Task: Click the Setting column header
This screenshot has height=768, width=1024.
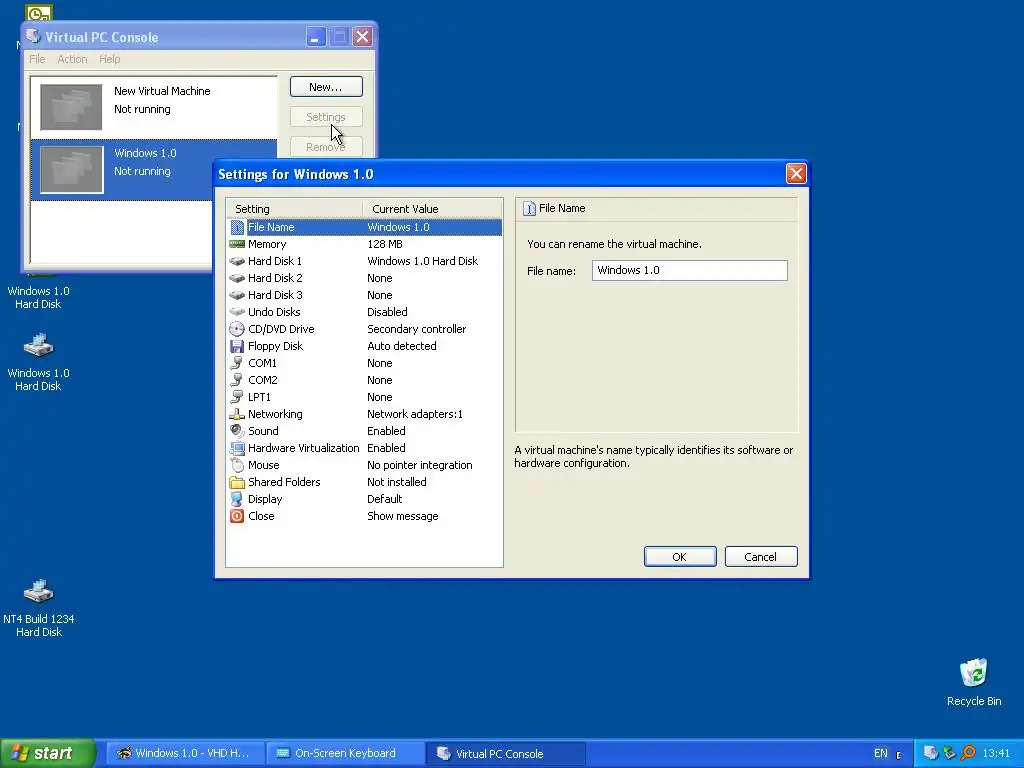Action: [295, 209]
